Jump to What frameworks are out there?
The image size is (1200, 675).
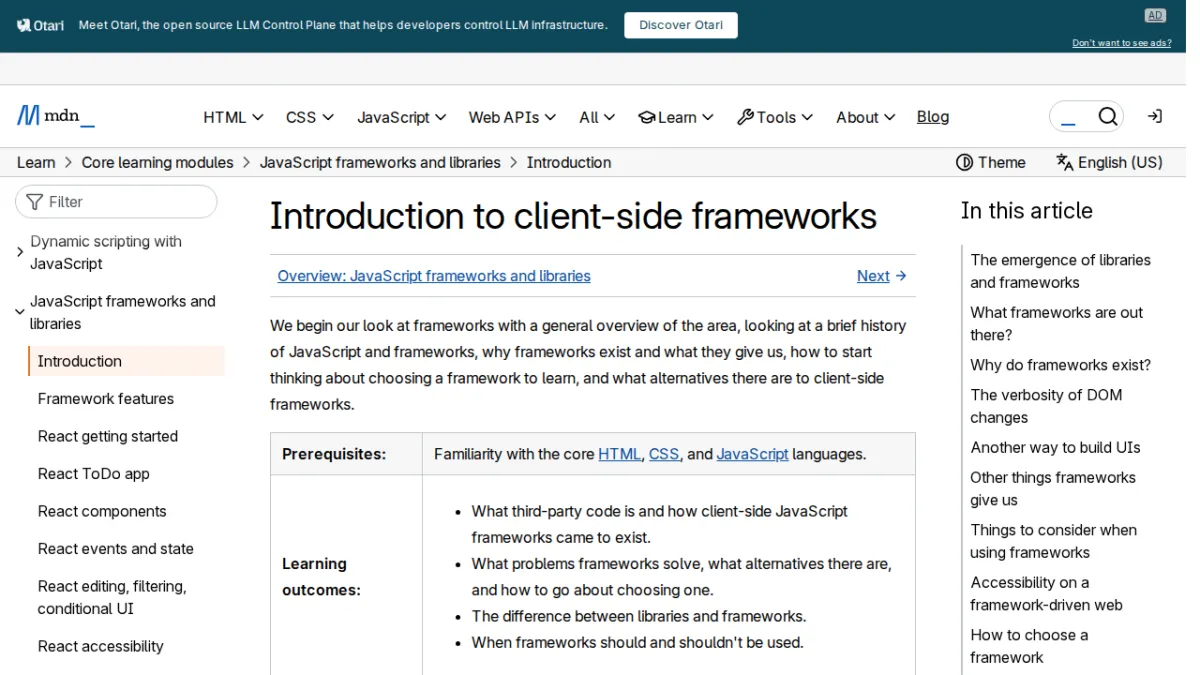pos(1056,323)
